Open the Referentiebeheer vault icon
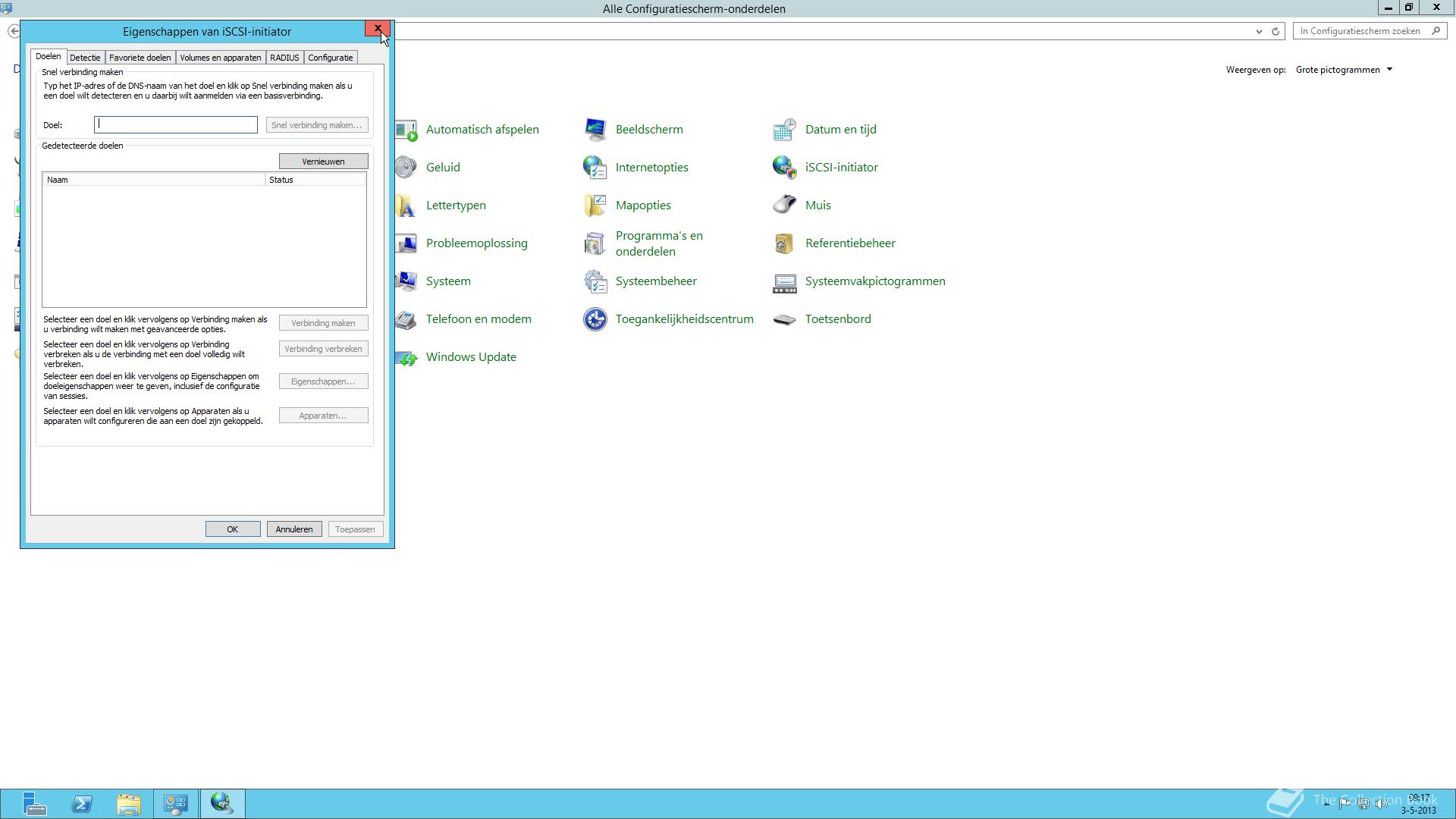 point(785,243)
